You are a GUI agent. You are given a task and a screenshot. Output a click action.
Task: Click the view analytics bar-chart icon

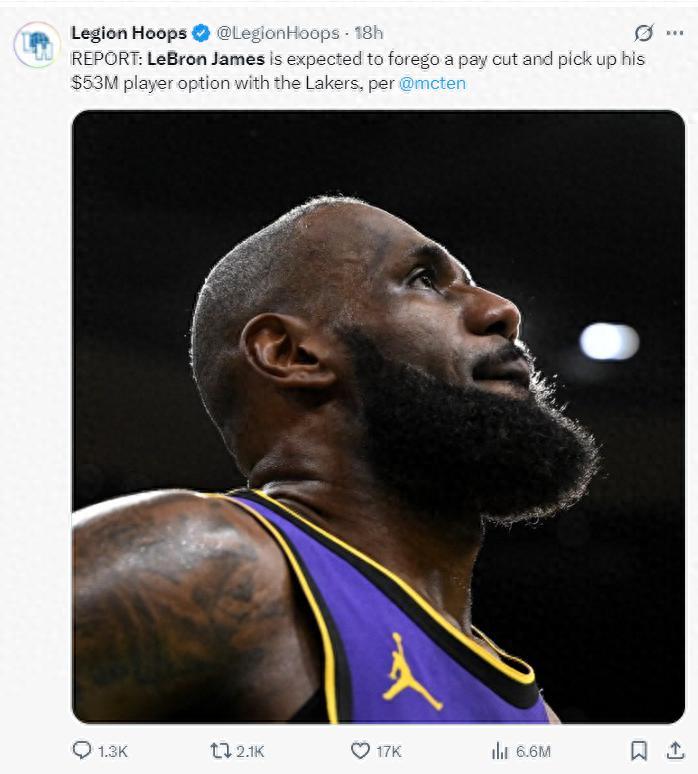click(x=500, y=750)
